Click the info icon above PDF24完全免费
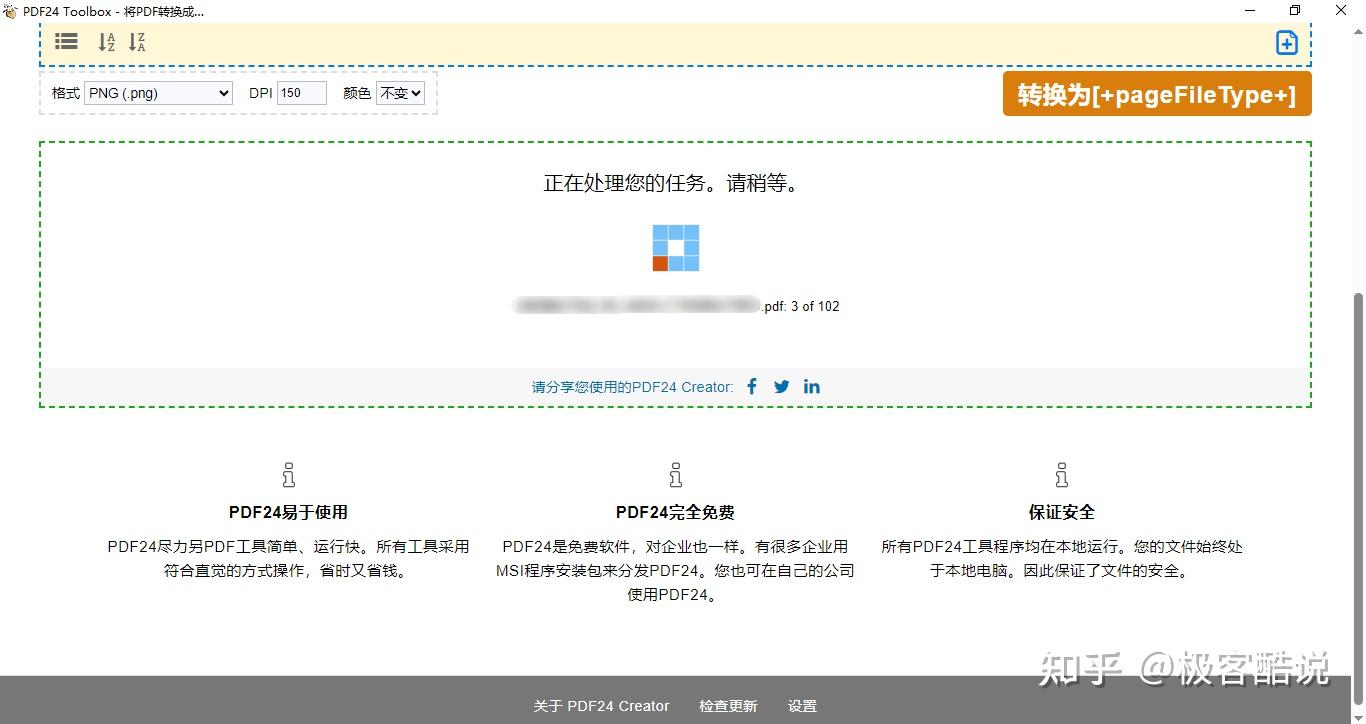 coord(675,474)
